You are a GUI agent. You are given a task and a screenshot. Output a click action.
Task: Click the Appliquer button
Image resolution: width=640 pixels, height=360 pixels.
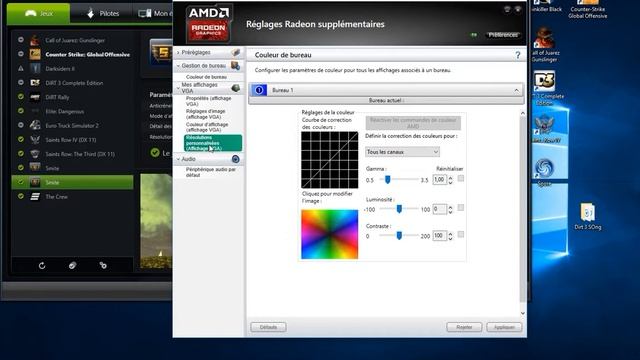click(504, 327)
